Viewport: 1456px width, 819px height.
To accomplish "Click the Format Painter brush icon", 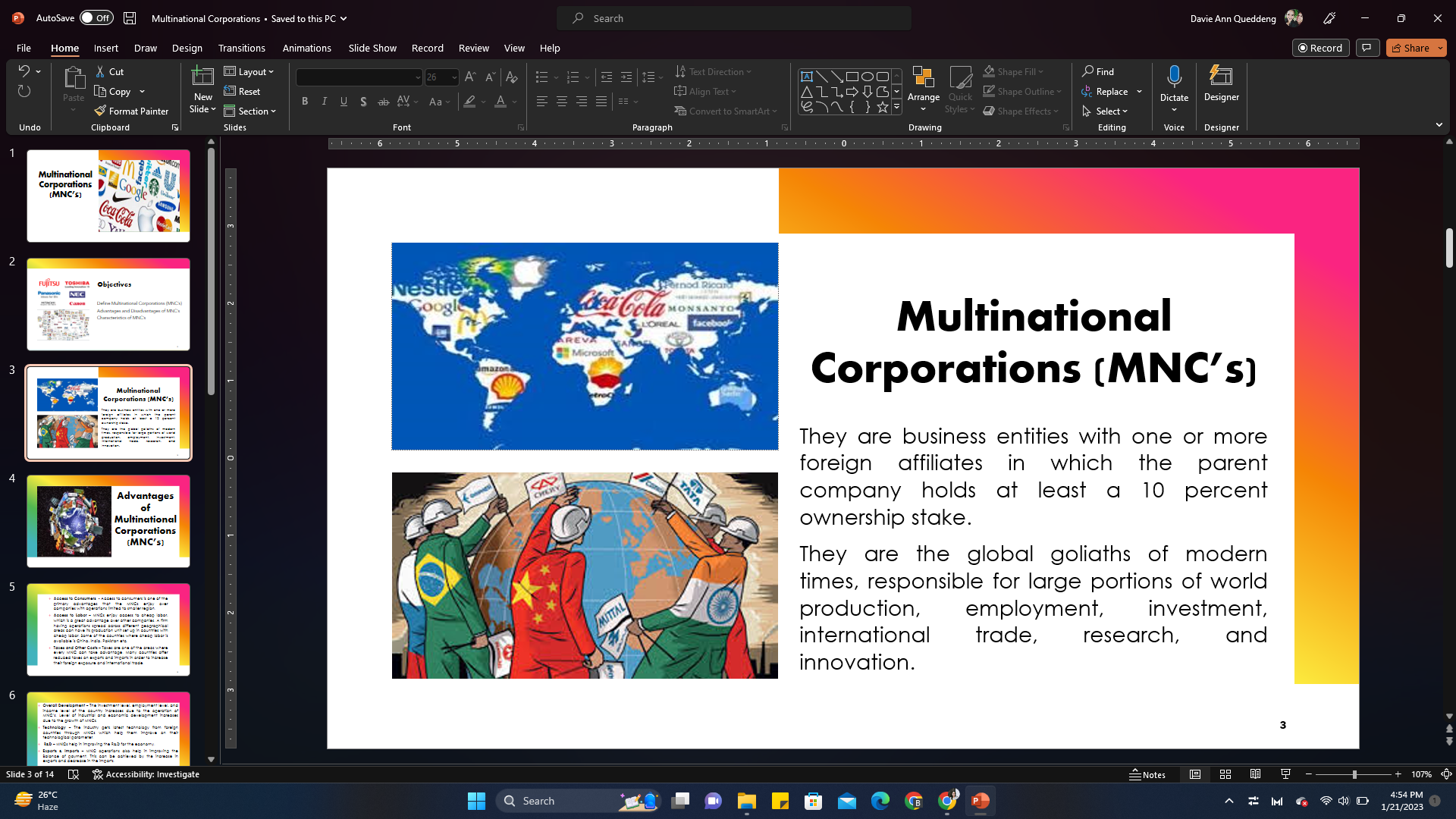I will pyautogui.click(x=100, y=111).
